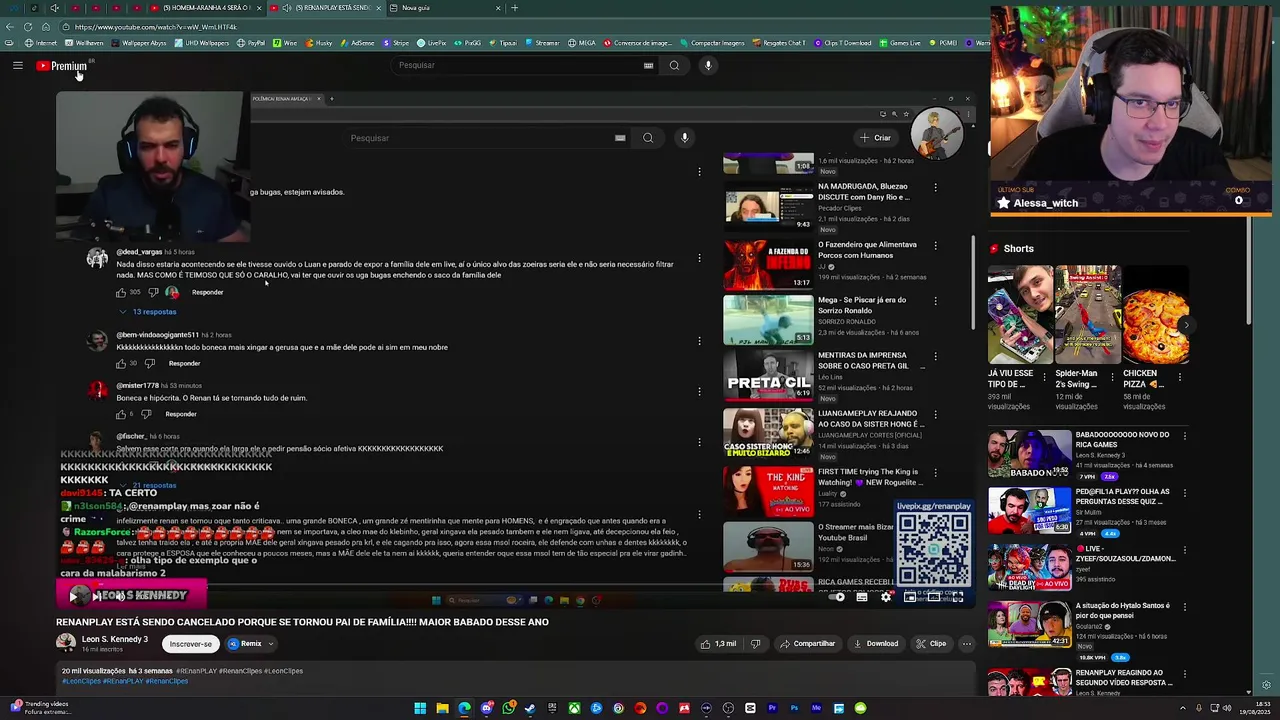Toggle subtitles in the video player
Viewport: 1280px width, 720px height.
coord(862,596)
